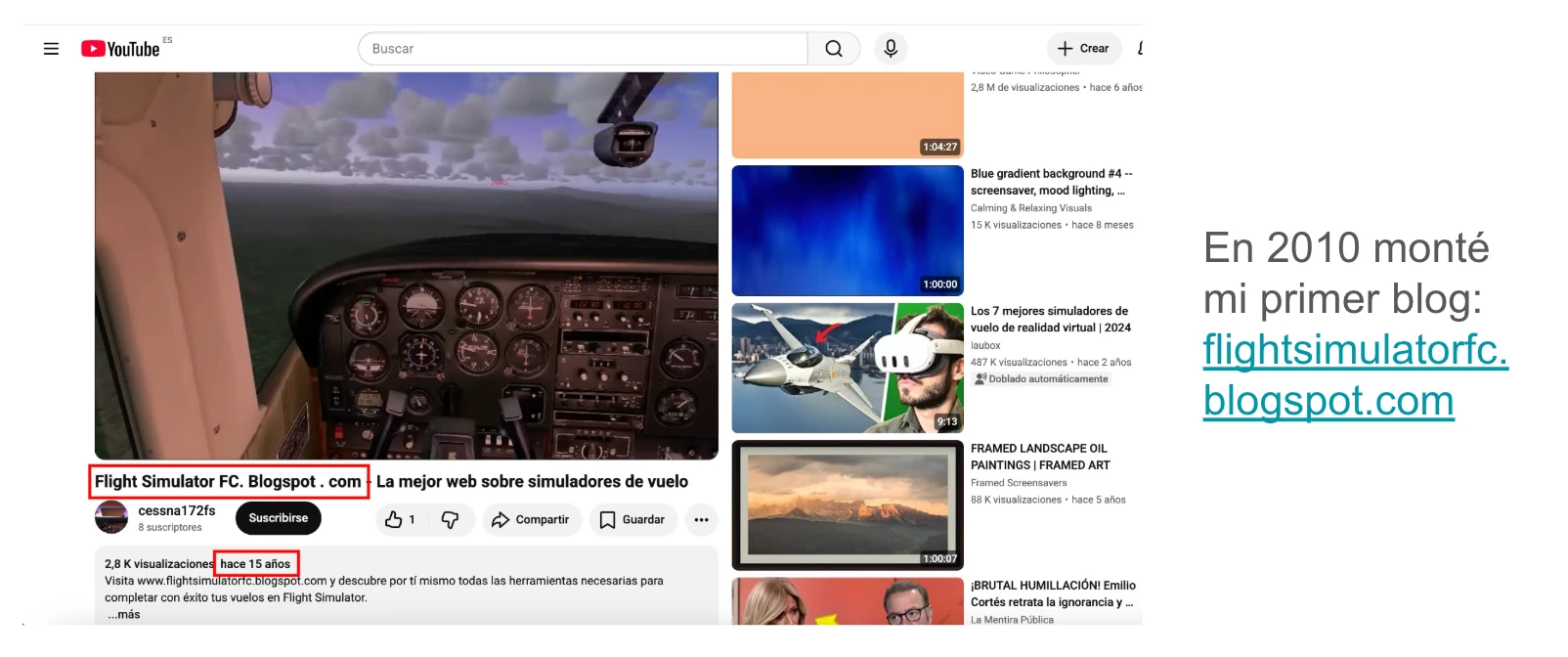Play the VR flight simulators video thumbnail
Viewport: 1568px width, 657px height.
point(848,368)
